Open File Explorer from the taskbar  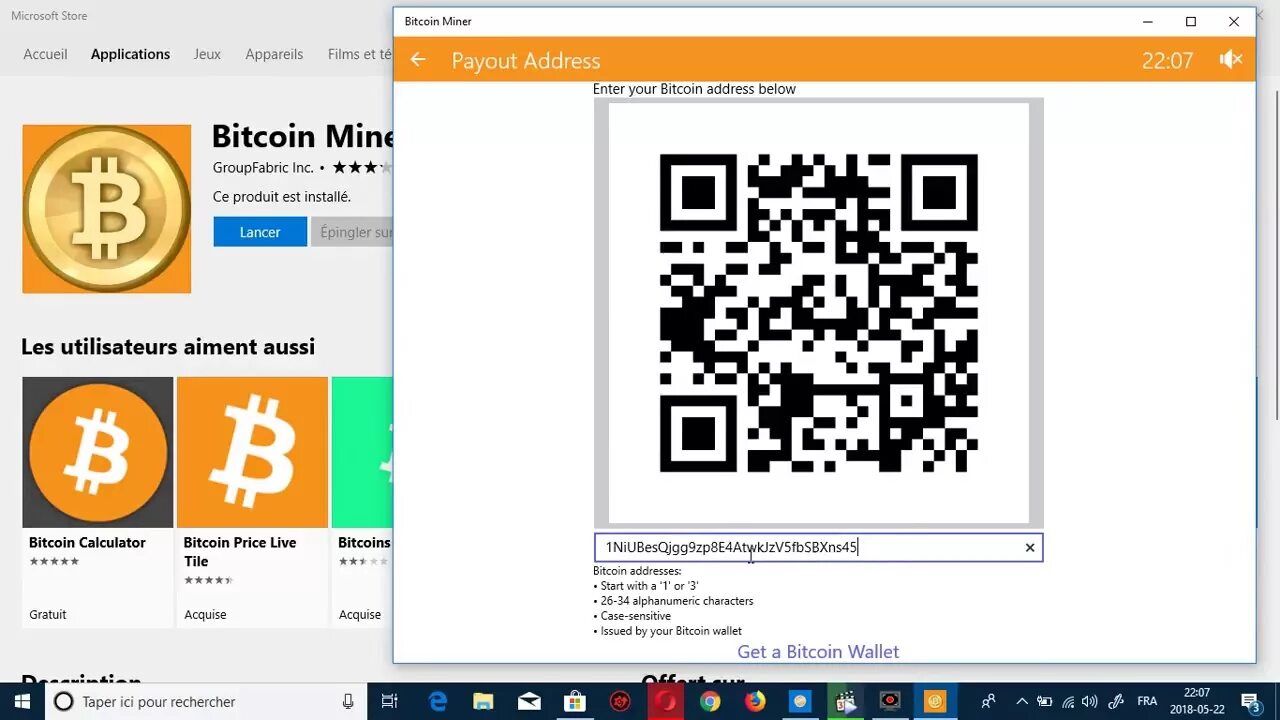coord(483,701)
